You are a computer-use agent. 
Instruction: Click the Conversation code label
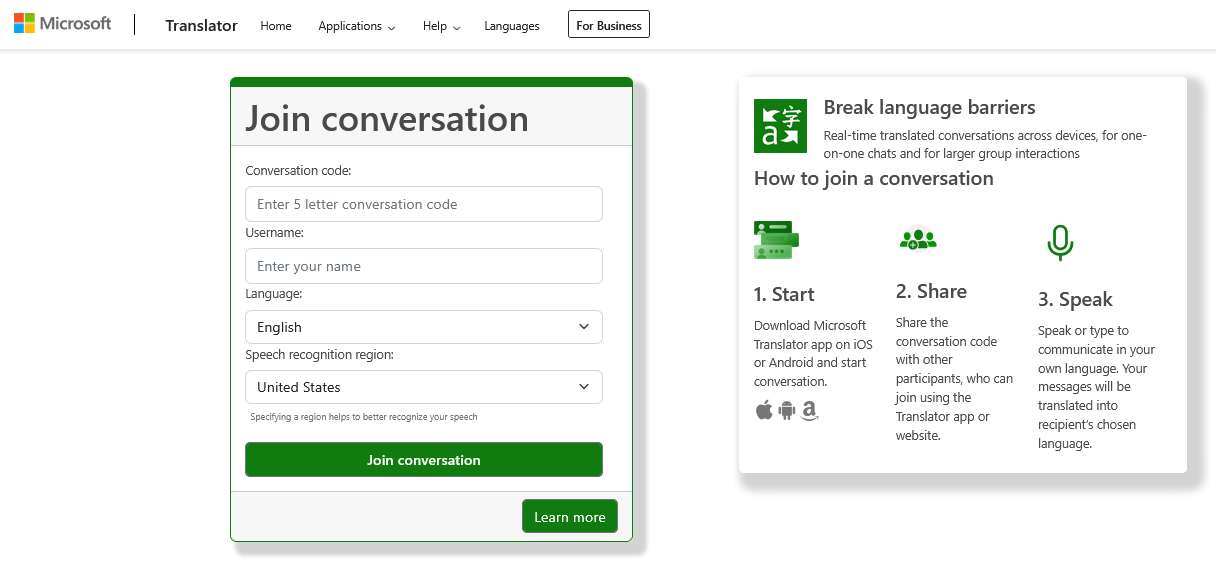tap(298, 171)
